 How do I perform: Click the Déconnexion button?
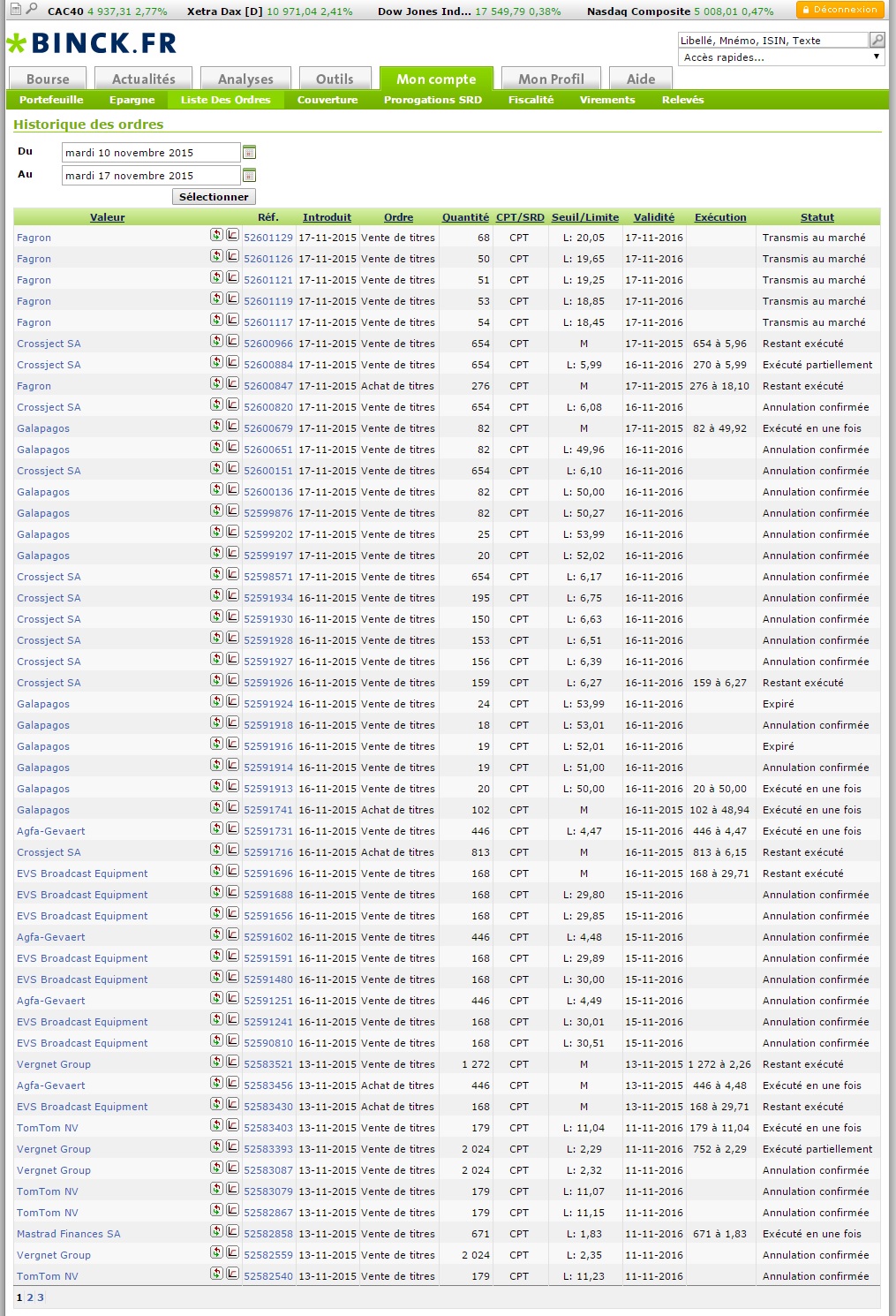[x=840, y=10]
